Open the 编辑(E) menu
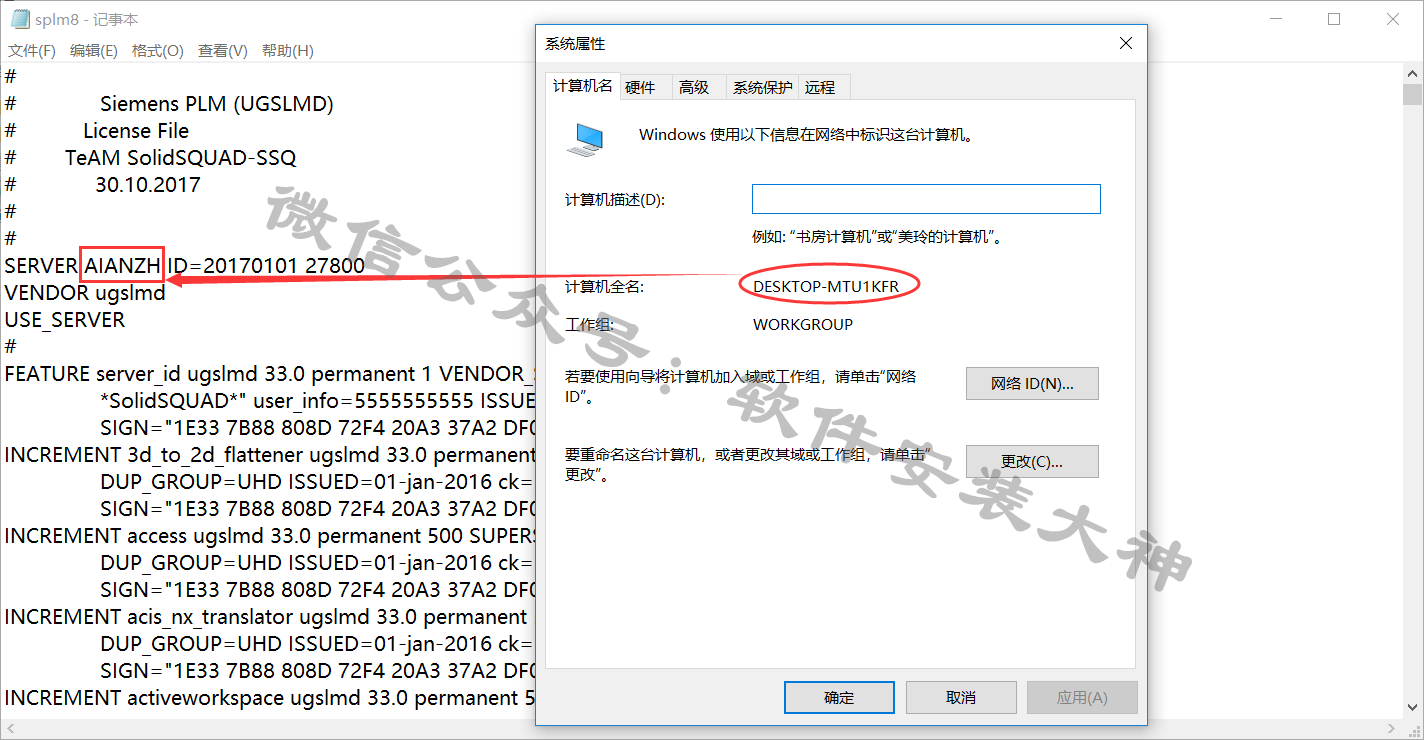1424x740 pixels. click(x=94, y=50)
